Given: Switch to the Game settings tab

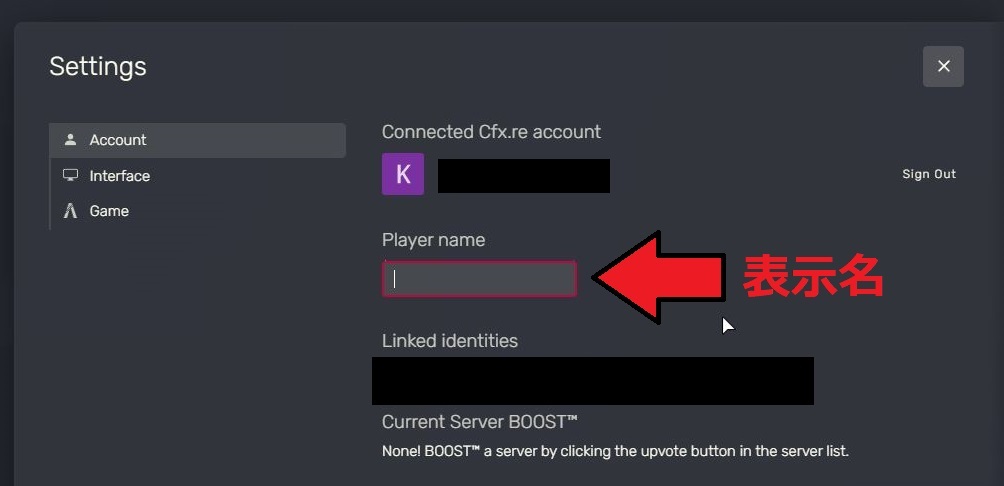Looking at the screenshot, I should click(198, 211).
